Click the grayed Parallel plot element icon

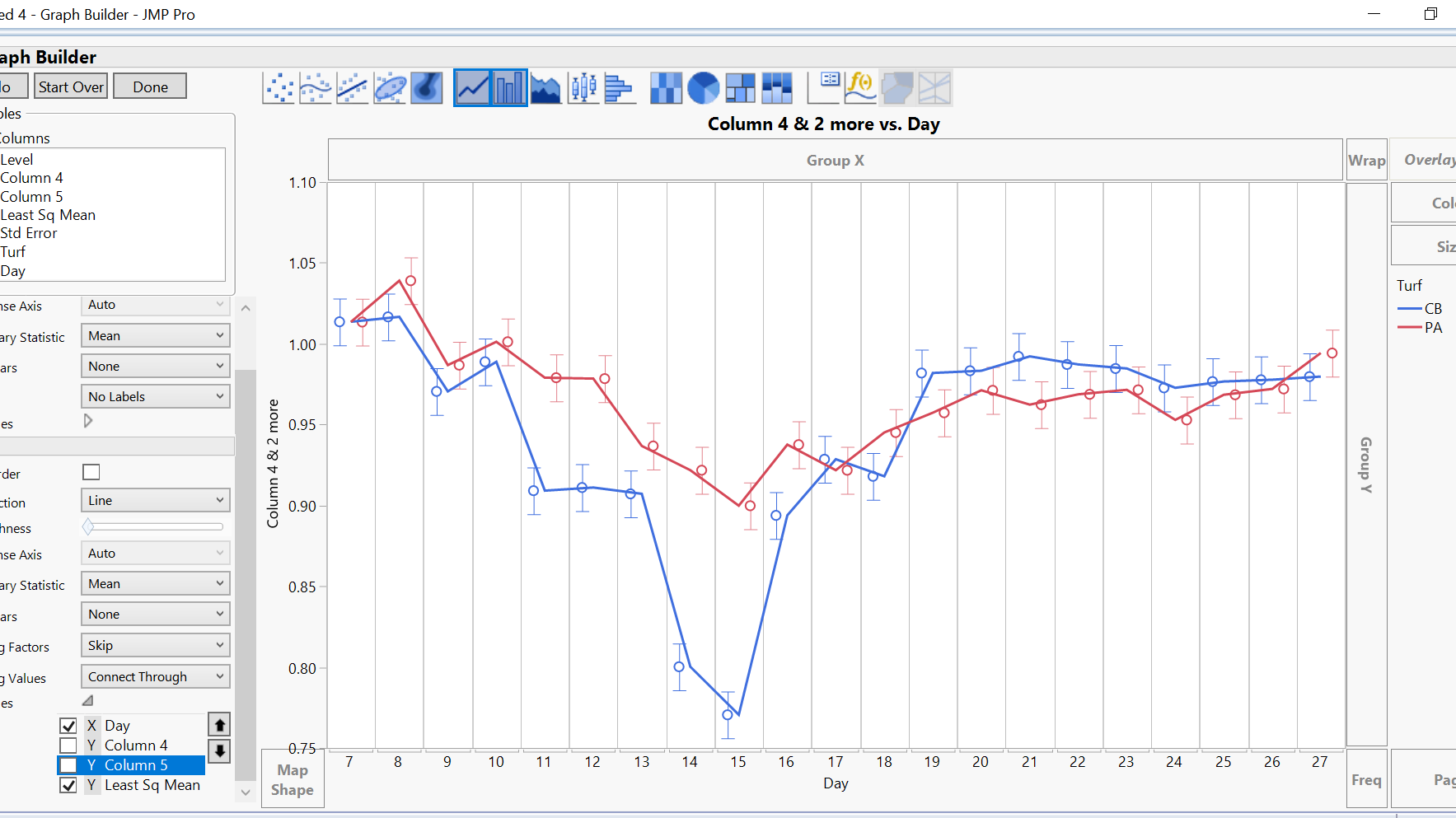click(934, 87)
